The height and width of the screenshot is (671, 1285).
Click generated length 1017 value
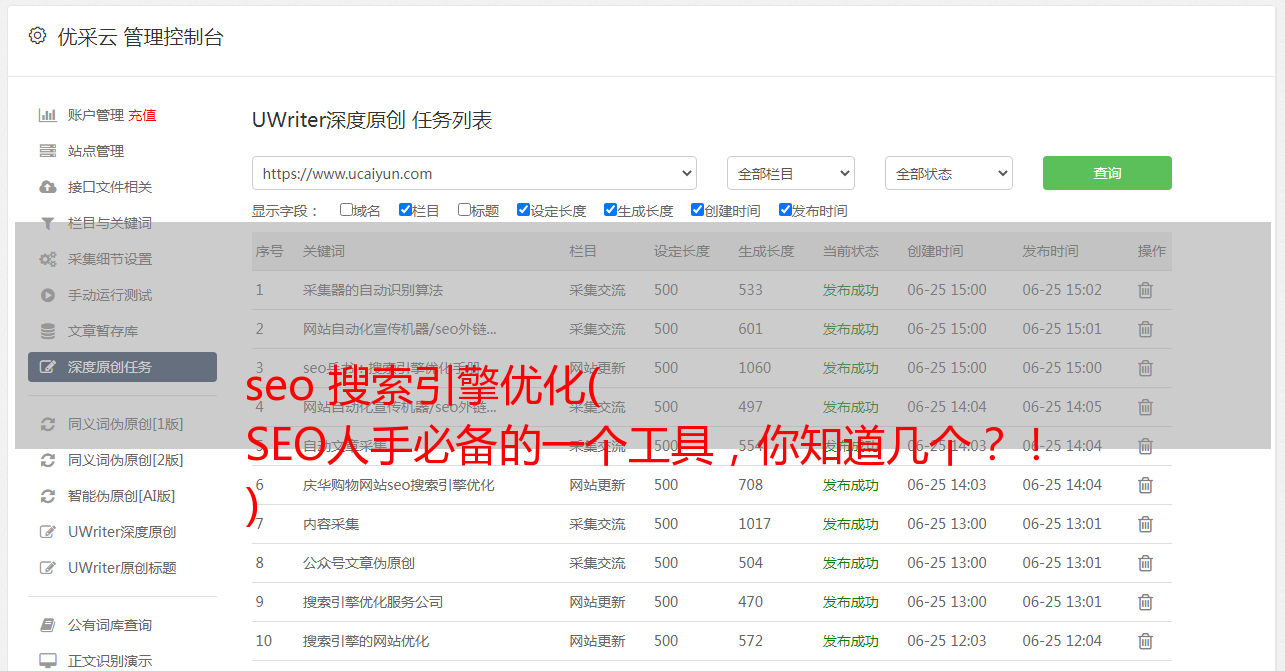pos(755,524)
